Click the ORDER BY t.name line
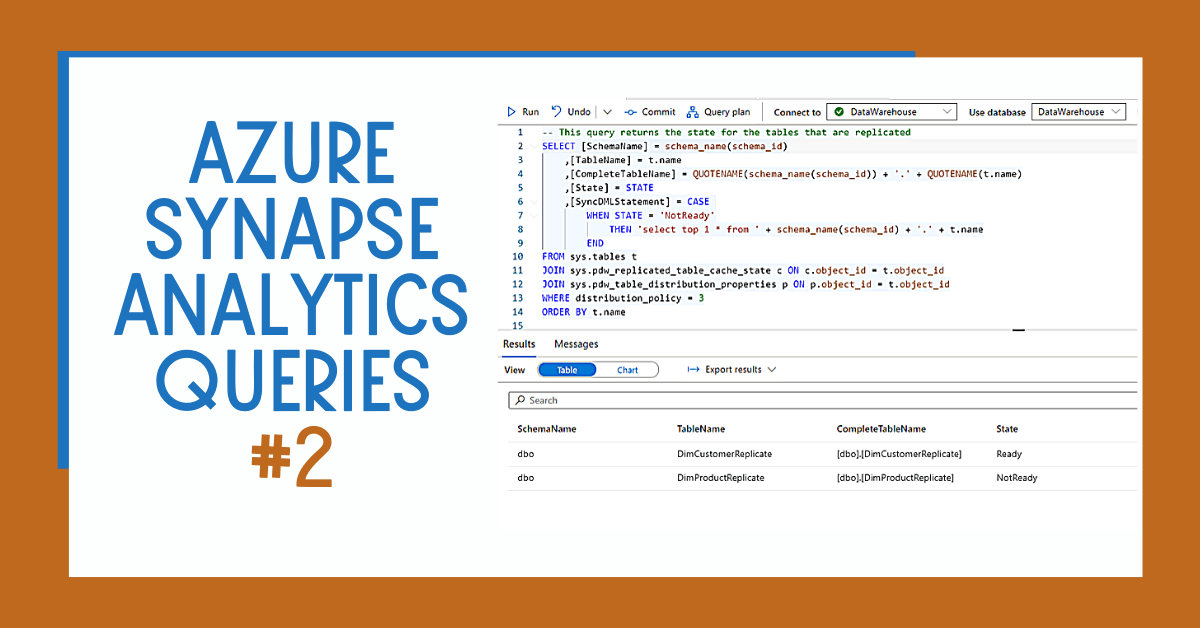 click(583, 312)
